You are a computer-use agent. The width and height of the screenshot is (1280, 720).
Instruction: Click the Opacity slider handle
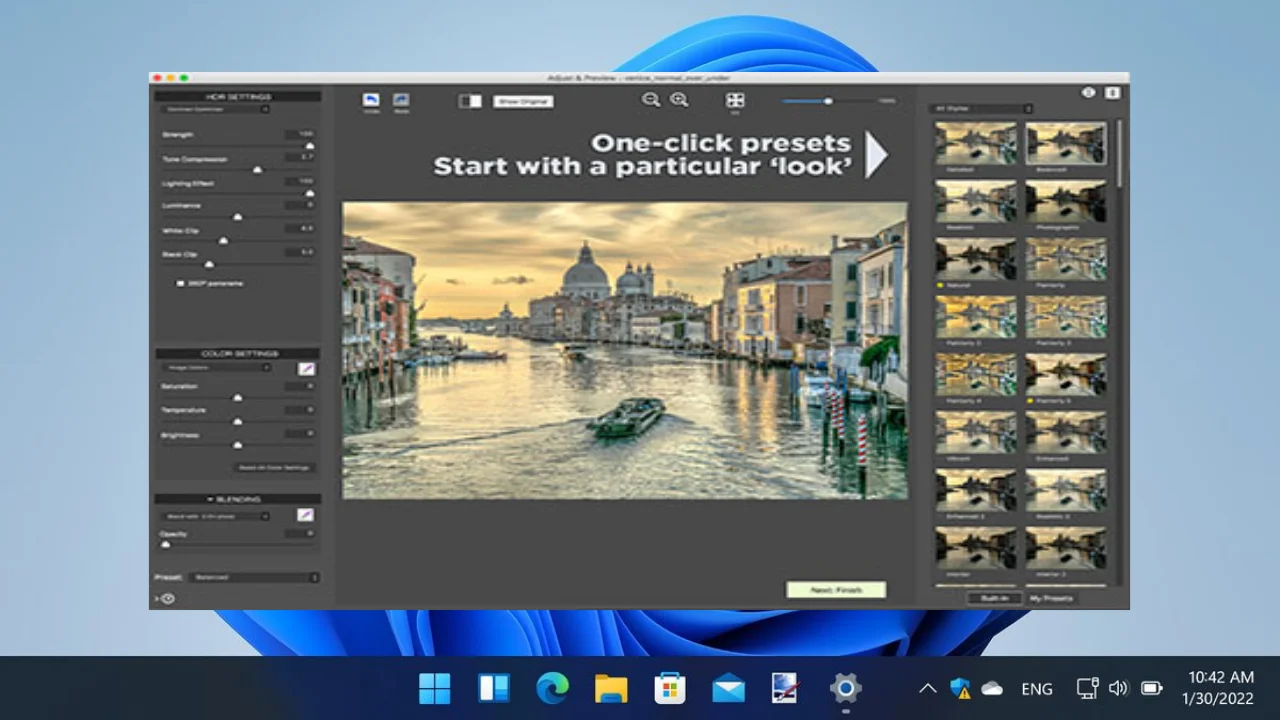[x=165, y=544]
